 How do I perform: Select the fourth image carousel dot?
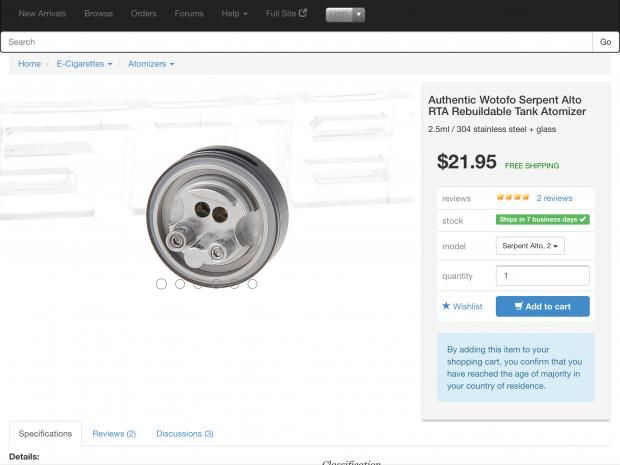(x=216, y=284)
